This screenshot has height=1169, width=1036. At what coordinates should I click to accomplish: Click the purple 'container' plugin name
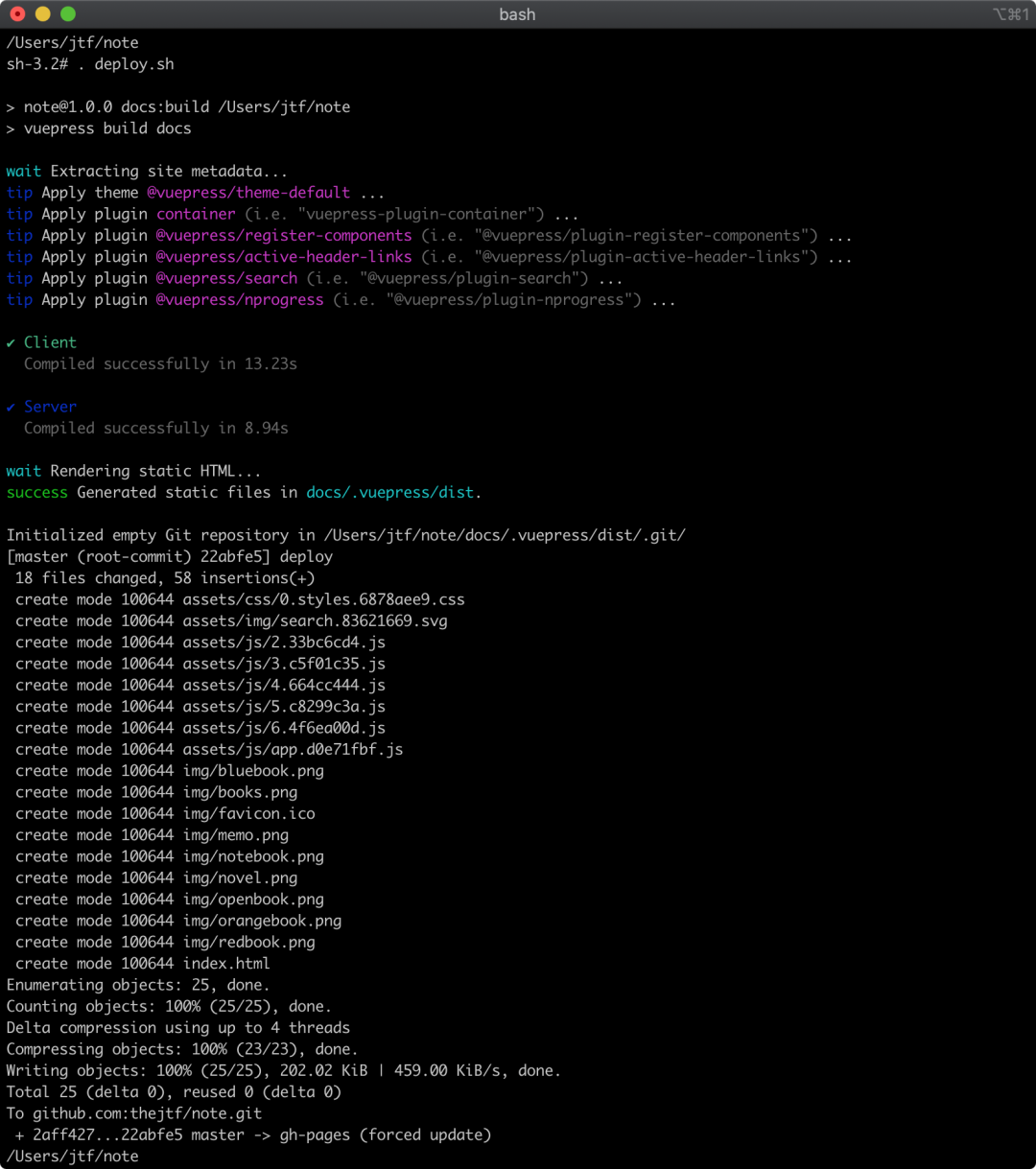196,214
